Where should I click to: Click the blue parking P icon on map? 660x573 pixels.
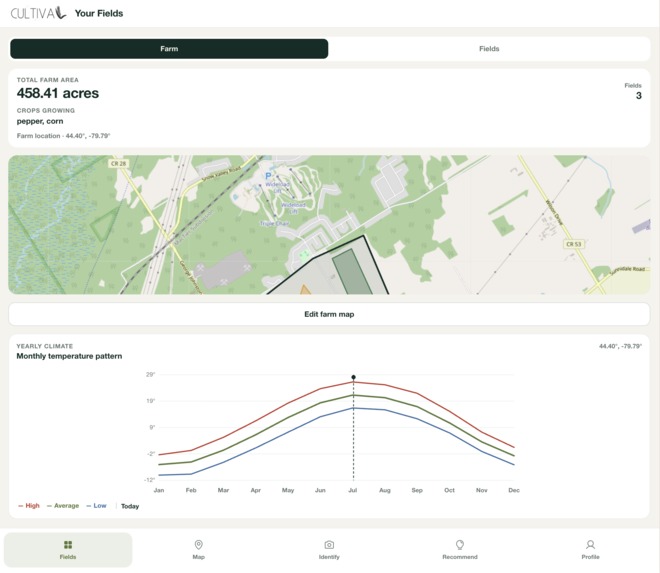click(x=268, y=176)
